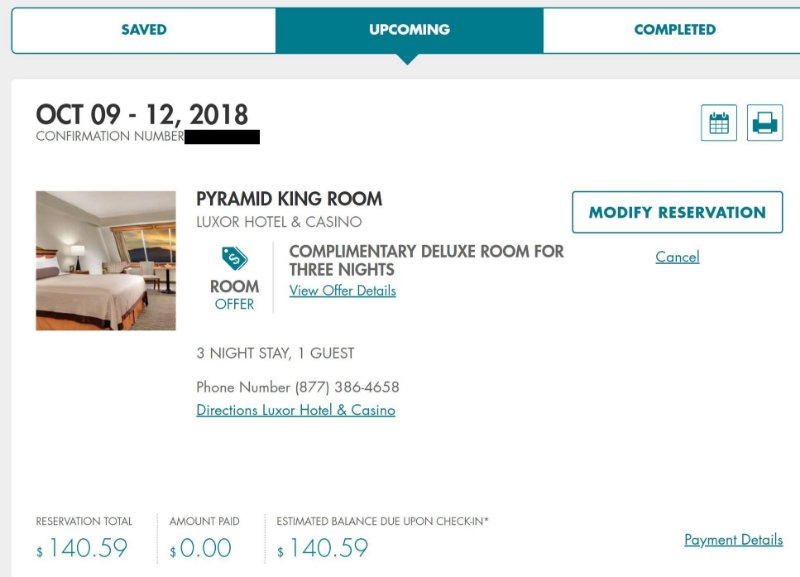Image resolution: width=800 pixels, height=577 pixels.
Task: Select the Upcoming tab
Action: coord(409,30)
